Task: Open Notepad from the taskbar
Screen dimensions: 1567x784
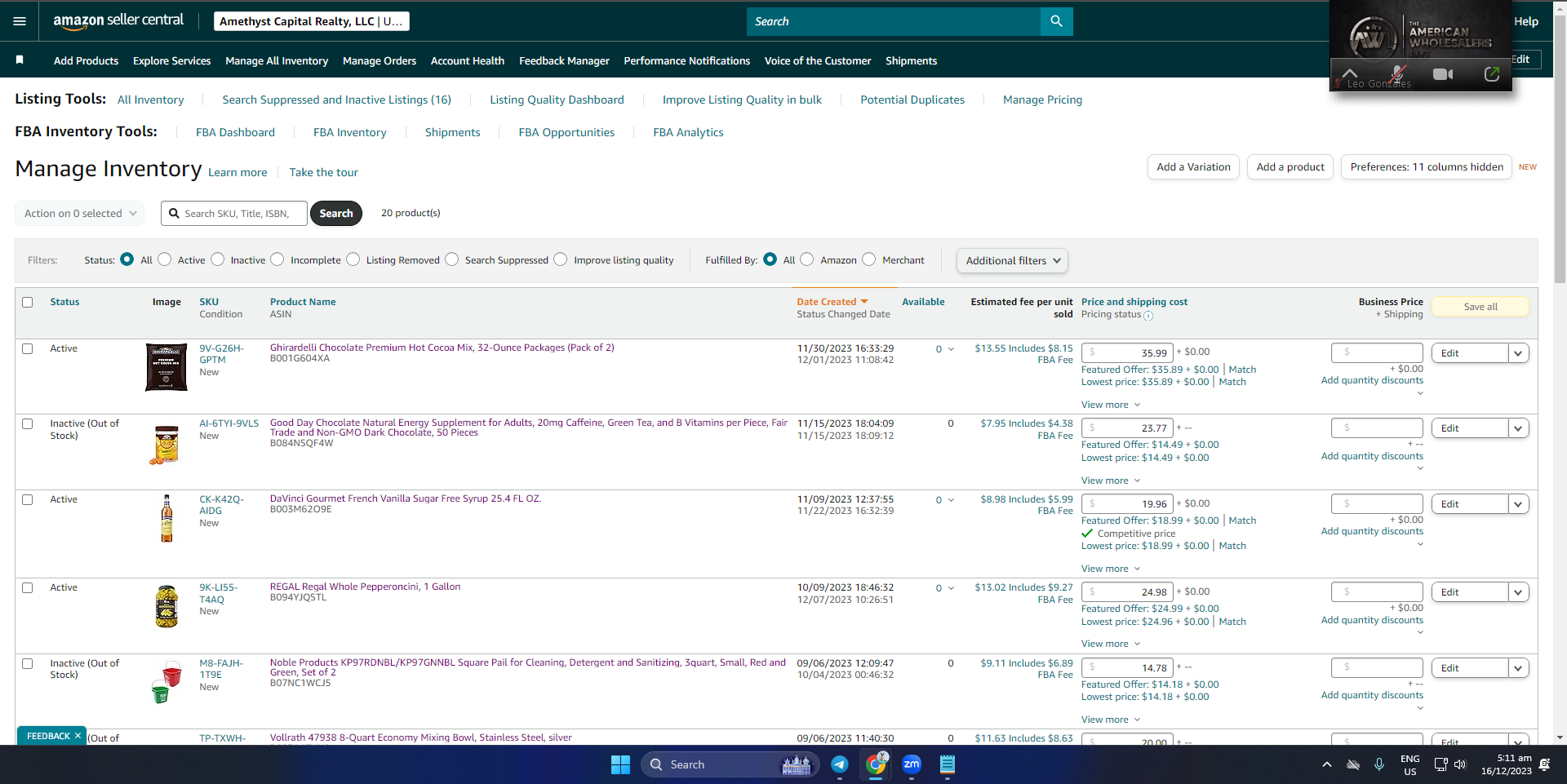Action: (x=947, y=764)
